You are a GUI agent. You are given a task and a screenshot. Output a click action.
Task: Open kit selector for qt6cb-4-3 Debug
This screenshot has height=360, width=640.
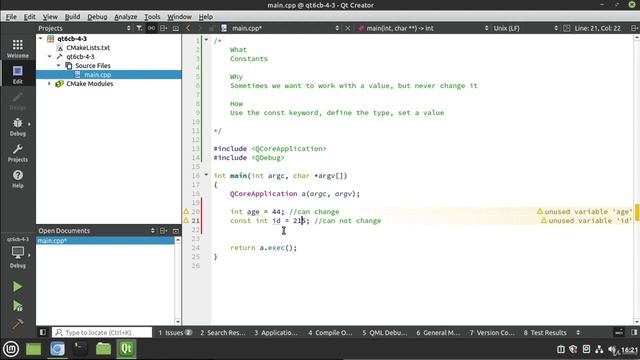(18, 253)
